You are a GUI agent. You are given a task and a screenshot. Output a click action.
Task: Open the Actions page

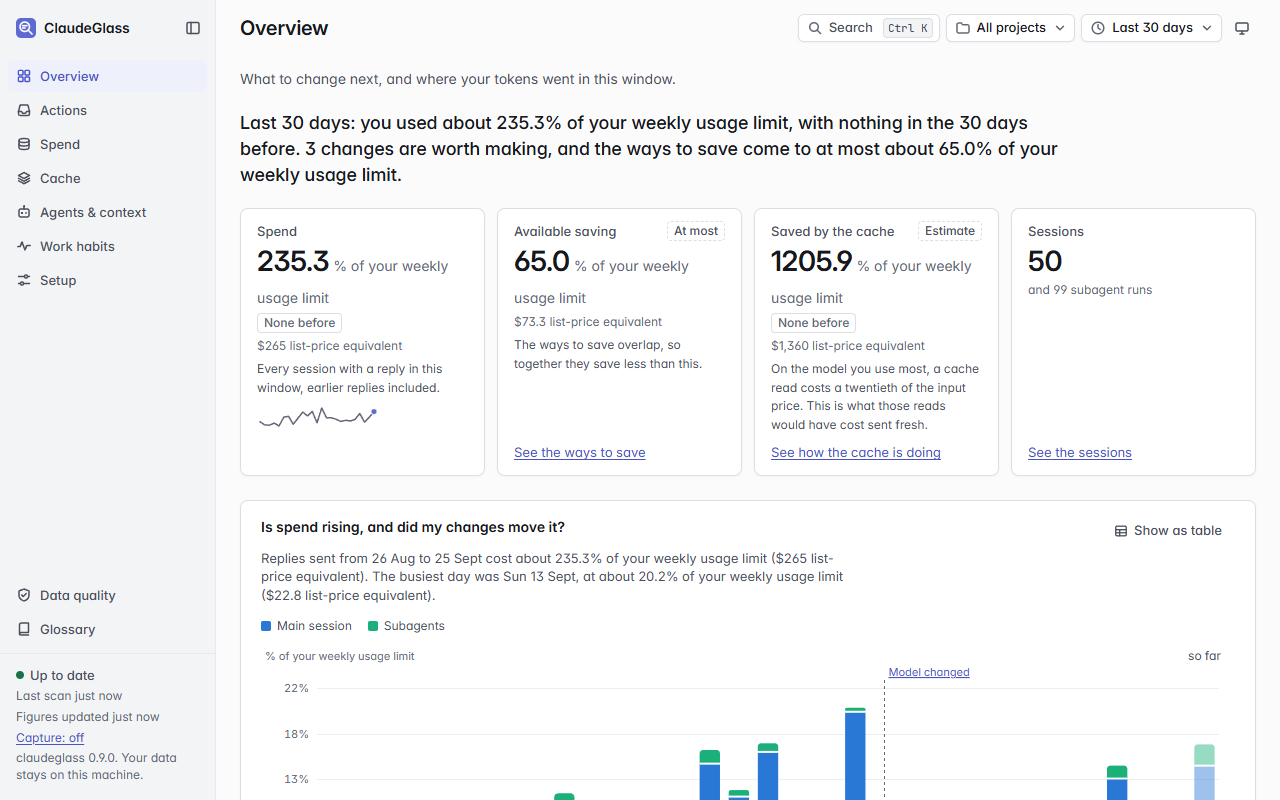pyautogui.click(x=108, y=110)
